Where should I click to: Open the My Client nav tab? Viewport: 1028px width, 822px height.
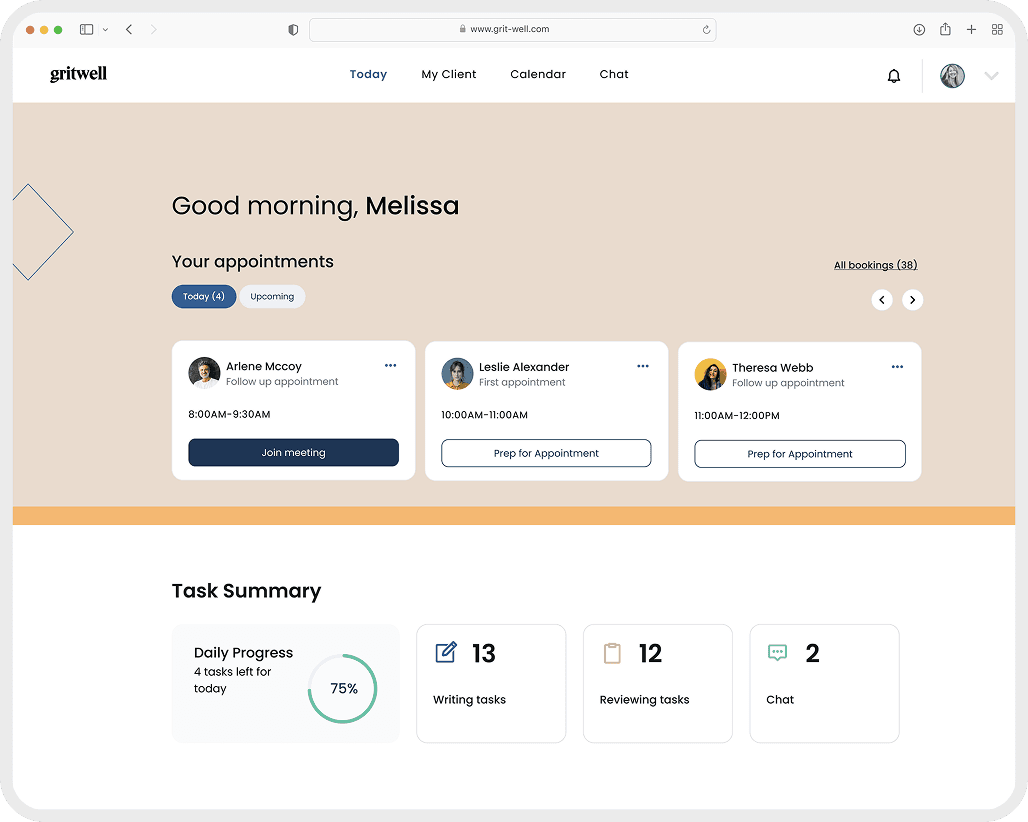coord(448,74)
